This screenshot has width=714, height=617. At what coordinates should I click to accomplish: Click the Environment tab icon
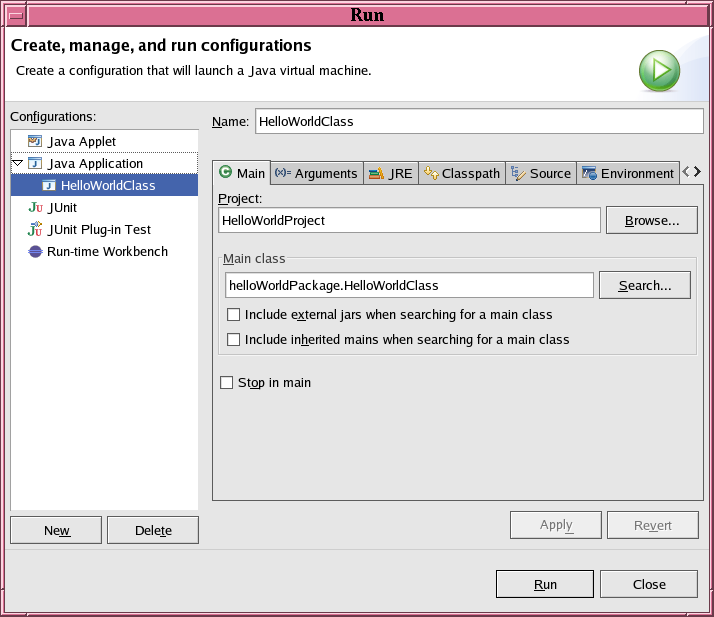tap(589, 173)
